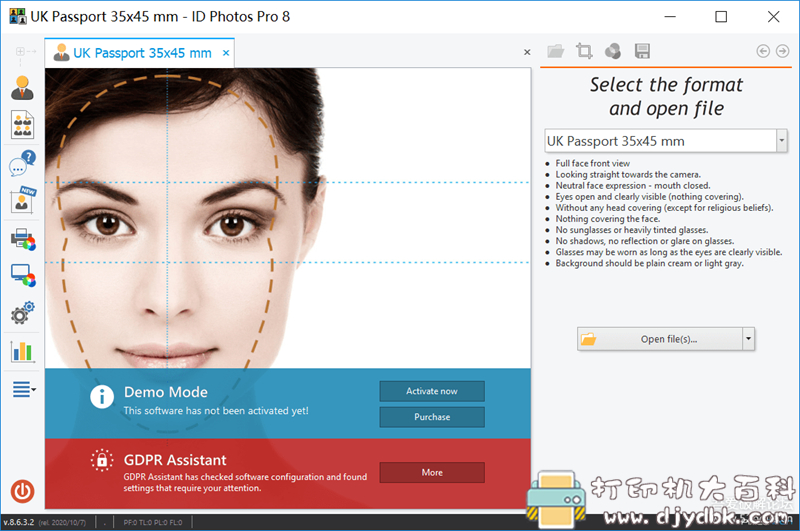Image resolution: width=800 pixels, height=531 pixels.
Task: Click 'No sunglasses or heavily tinted glasses' text
Action: pos(632,230)
